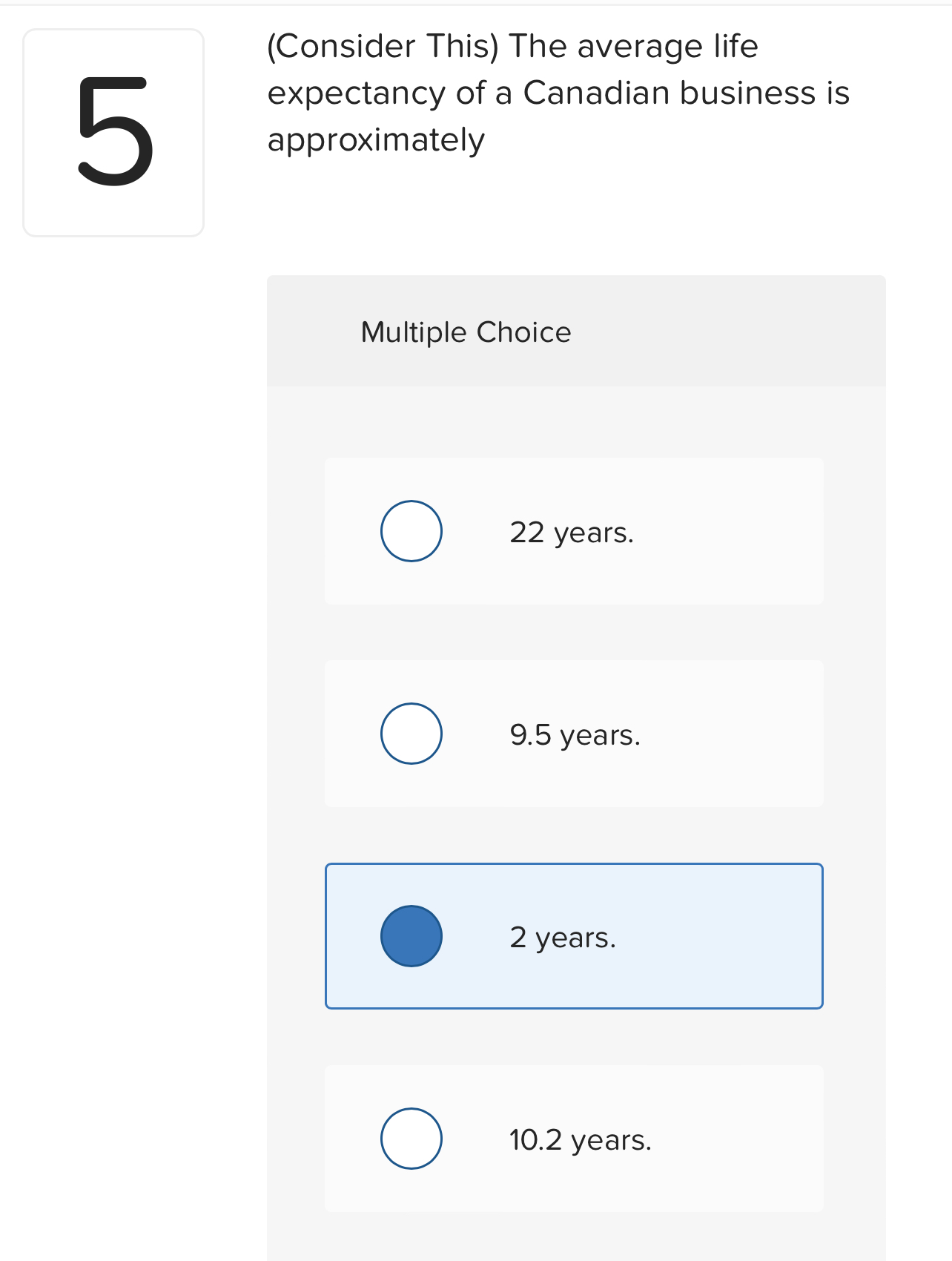
Task: Click the filled blue radio indicator
Action: [411, 936]
